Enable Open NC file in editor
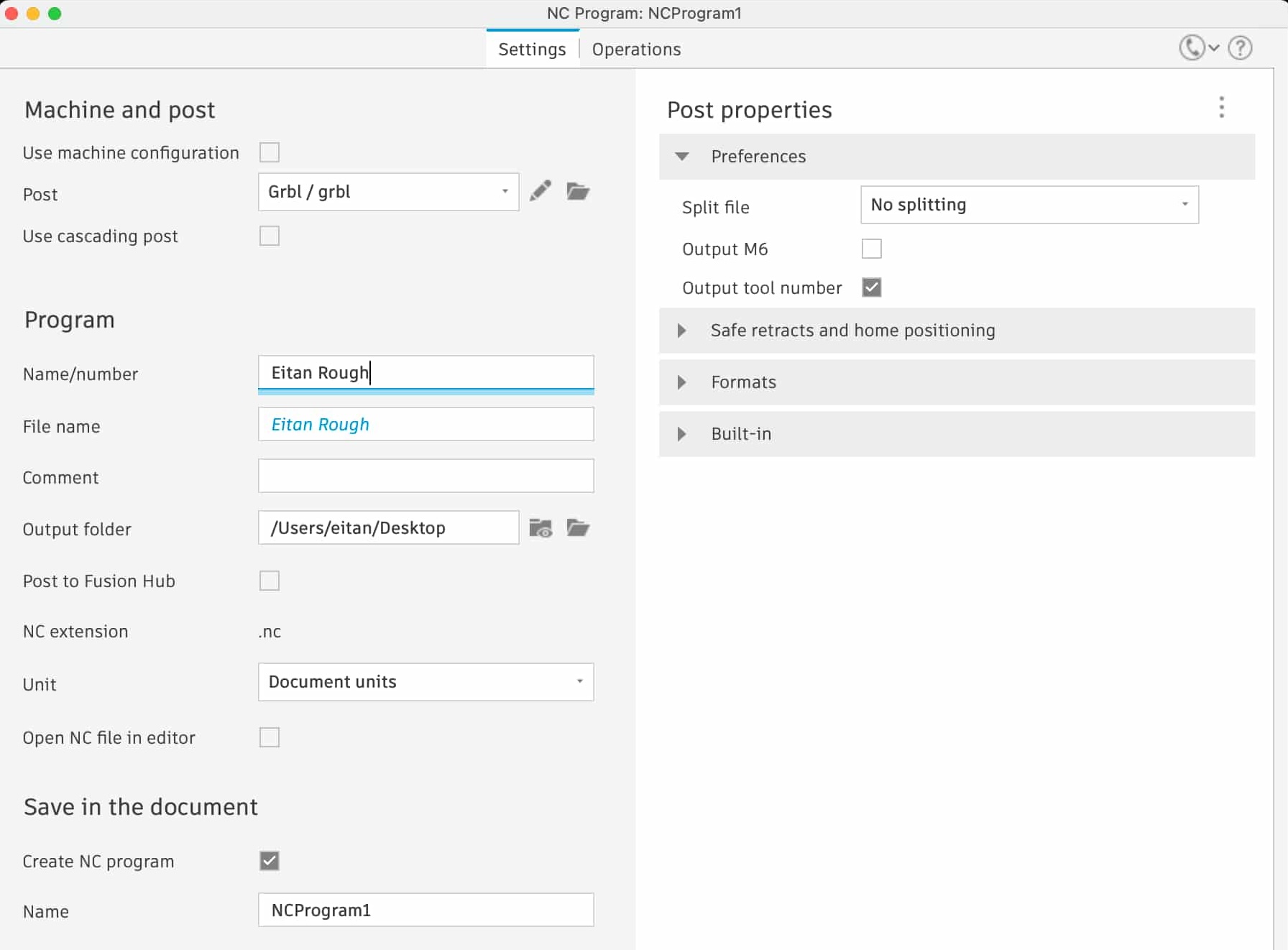The width and height of the screenshot is (1288, 950). coord(270,737)
